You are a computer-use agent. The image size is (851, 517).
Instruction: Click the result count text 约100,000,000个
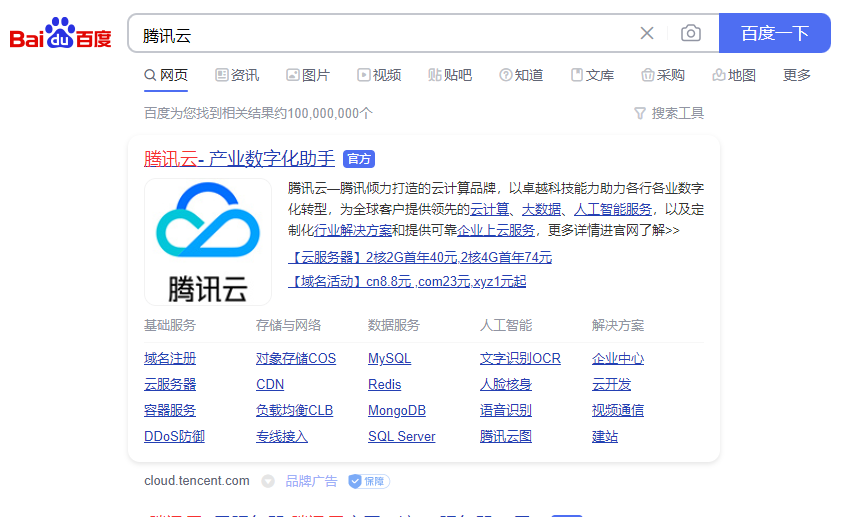point(323,113)
